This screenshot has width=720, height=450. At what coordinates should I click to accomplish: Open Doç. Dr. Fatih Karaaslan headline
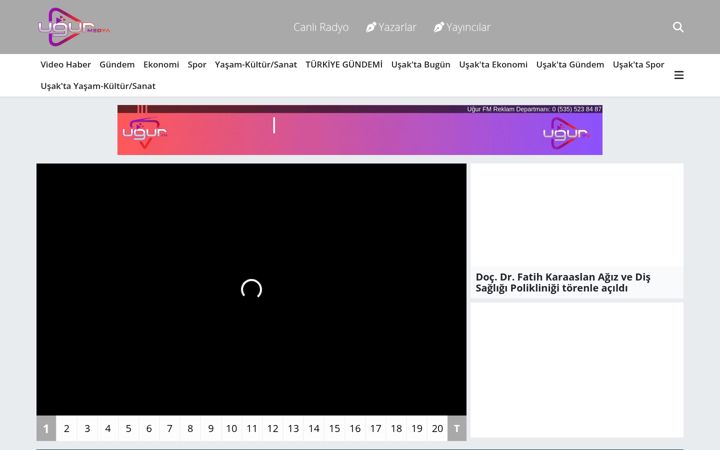[563, 282]
